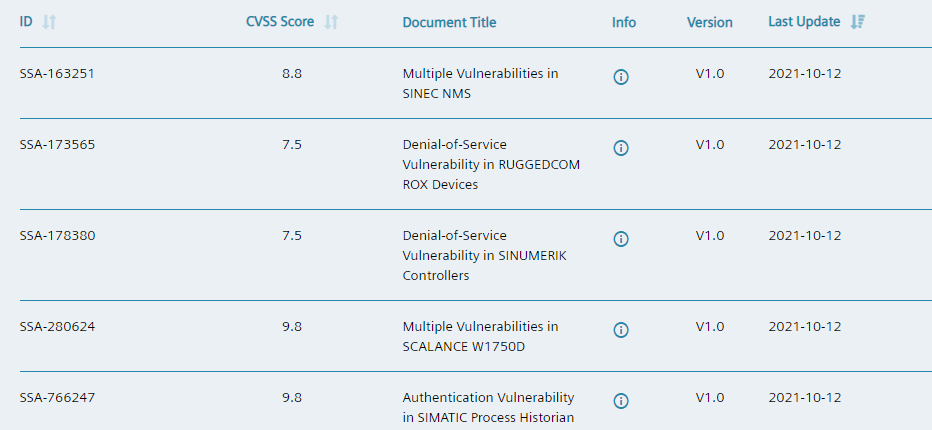Open info icon for SSA-178380

tap(621, 238)
